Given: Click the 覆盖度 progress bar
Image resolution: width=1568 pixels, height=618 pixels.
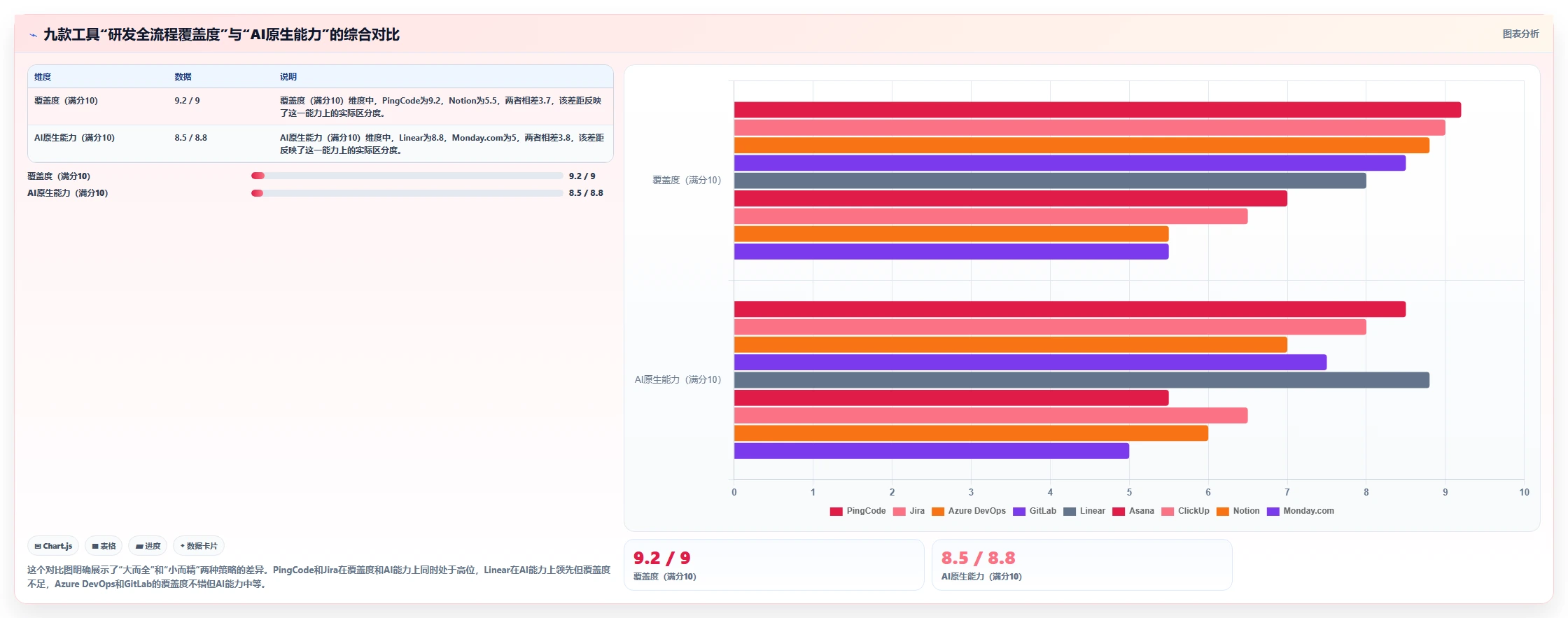Looking at the screenshot, I should coord(407,176).
